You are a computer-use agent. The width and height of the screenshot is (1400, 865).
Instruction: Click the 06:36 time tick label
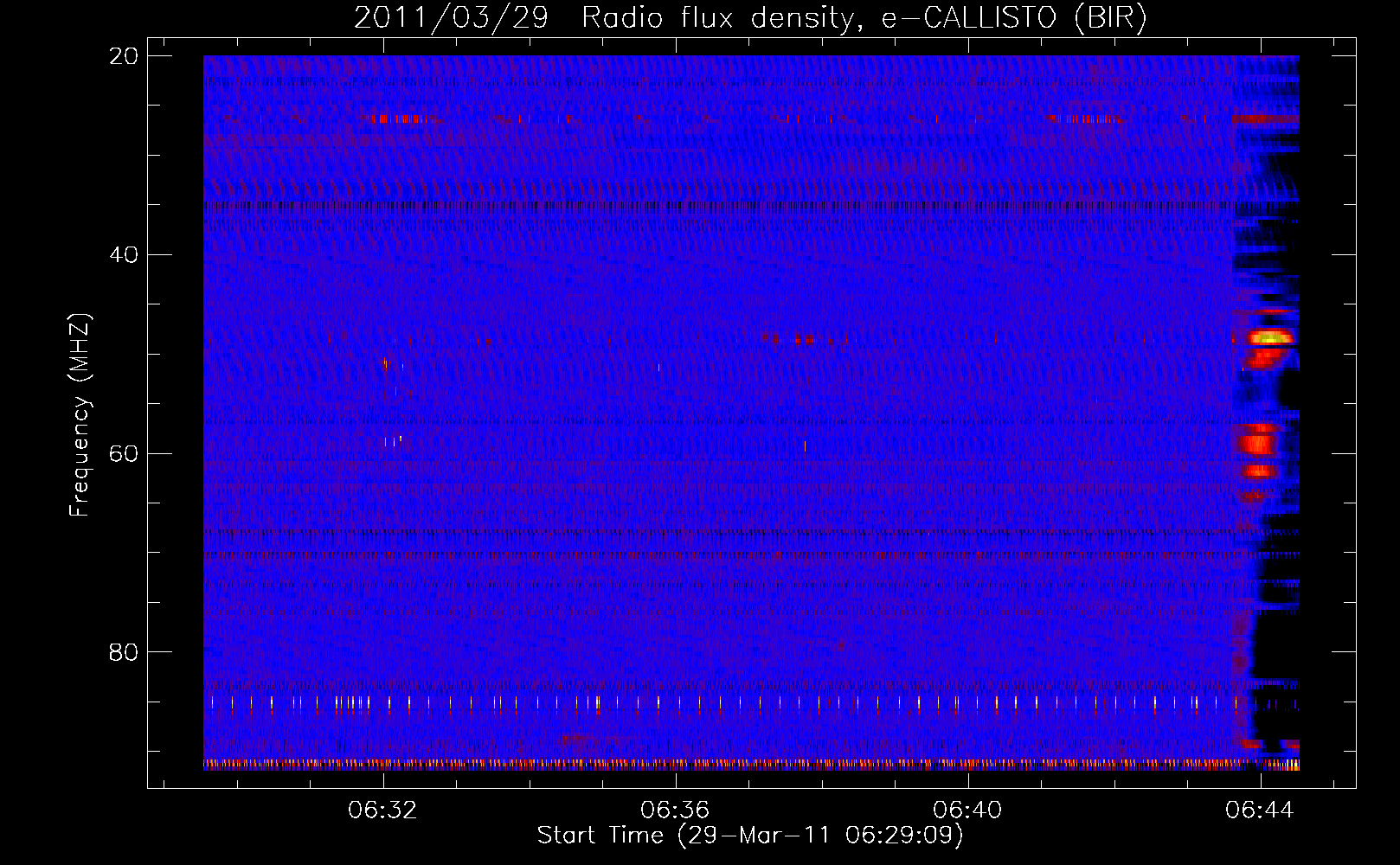(x=674, y=810)
